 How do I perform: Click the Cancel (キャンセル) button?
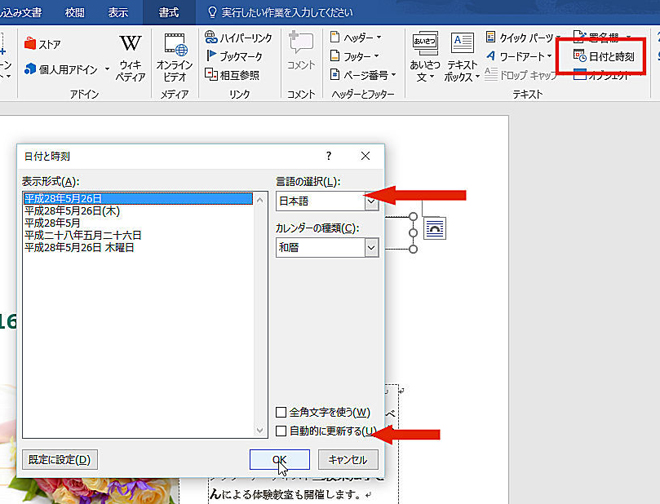348,459
